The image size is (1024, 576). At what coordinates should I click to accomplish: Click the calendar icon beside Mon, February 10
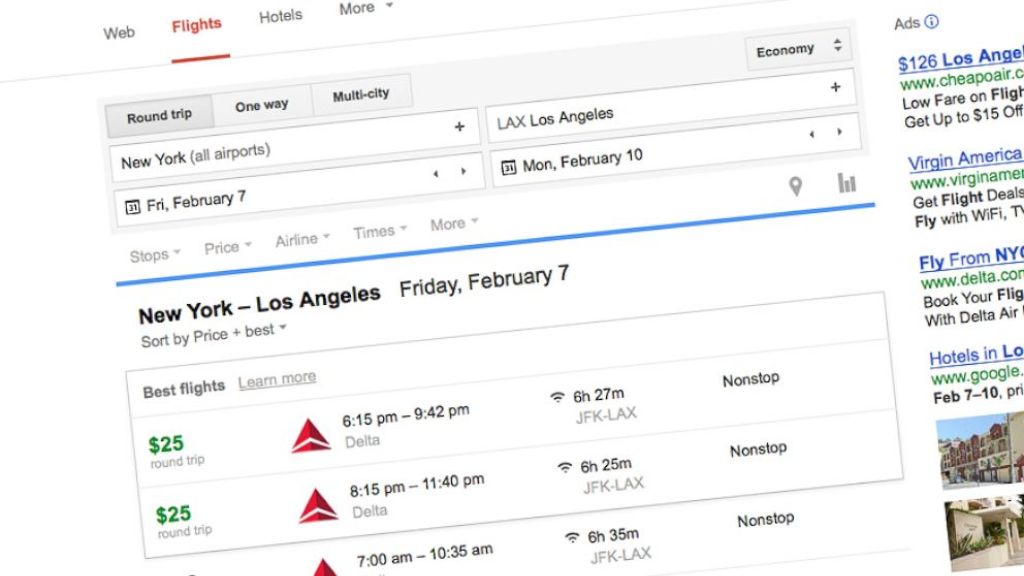[510, 168]
